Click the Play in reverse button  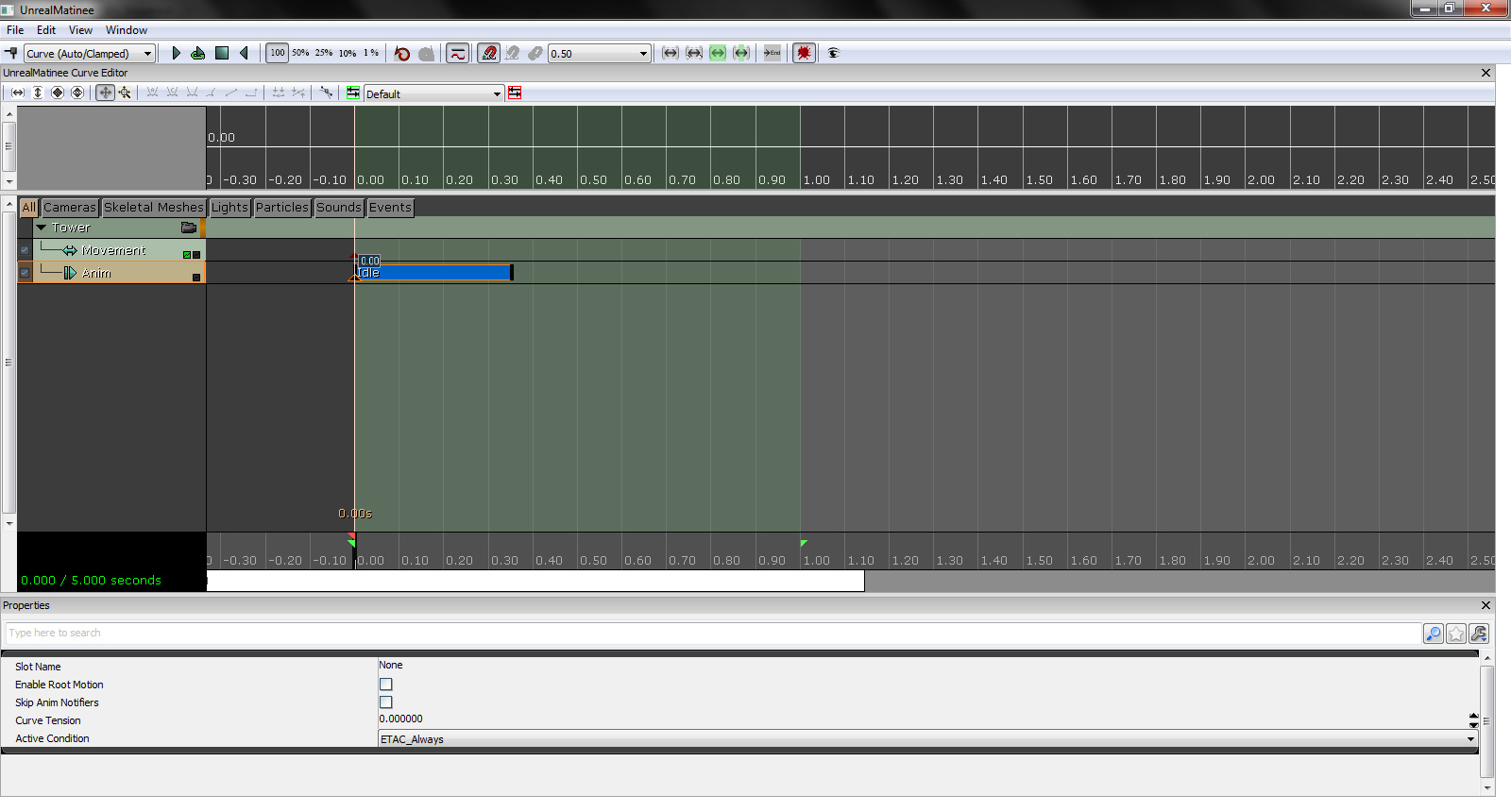click(x=245, y=54)
